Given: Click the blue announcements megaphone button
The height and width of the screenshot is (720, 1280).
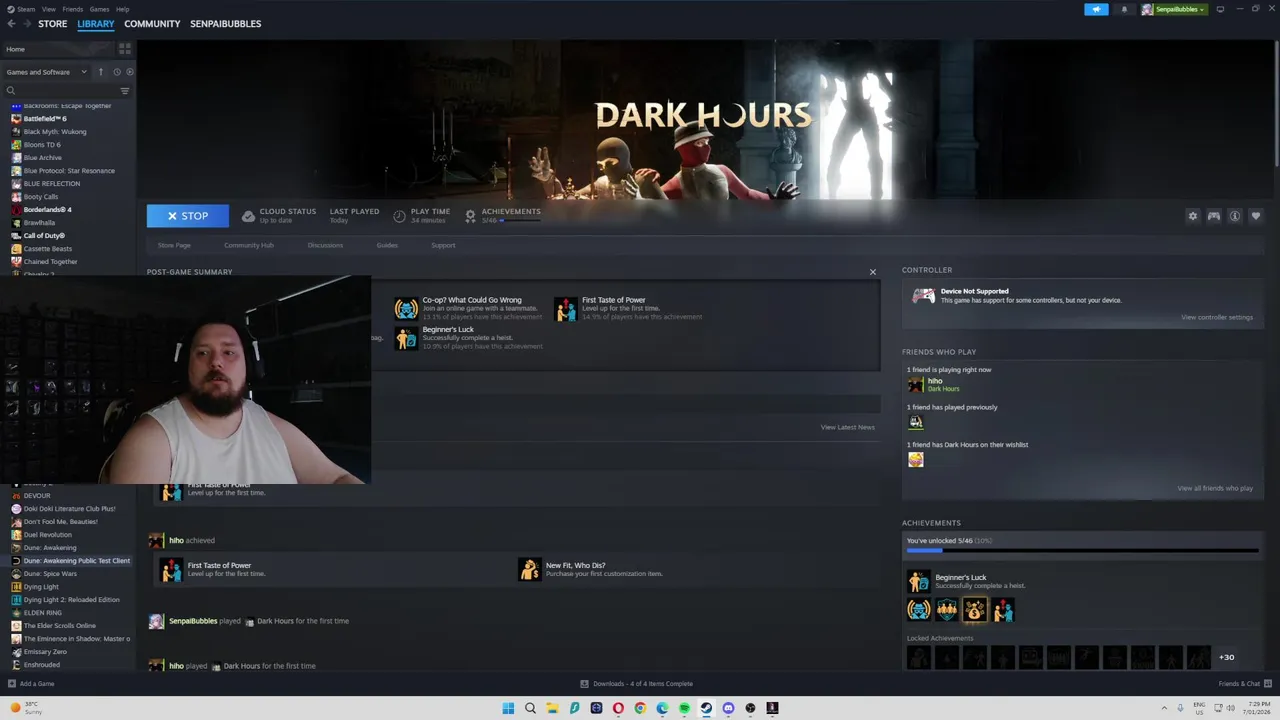Looking at the screenshot, I should 1096,9.
